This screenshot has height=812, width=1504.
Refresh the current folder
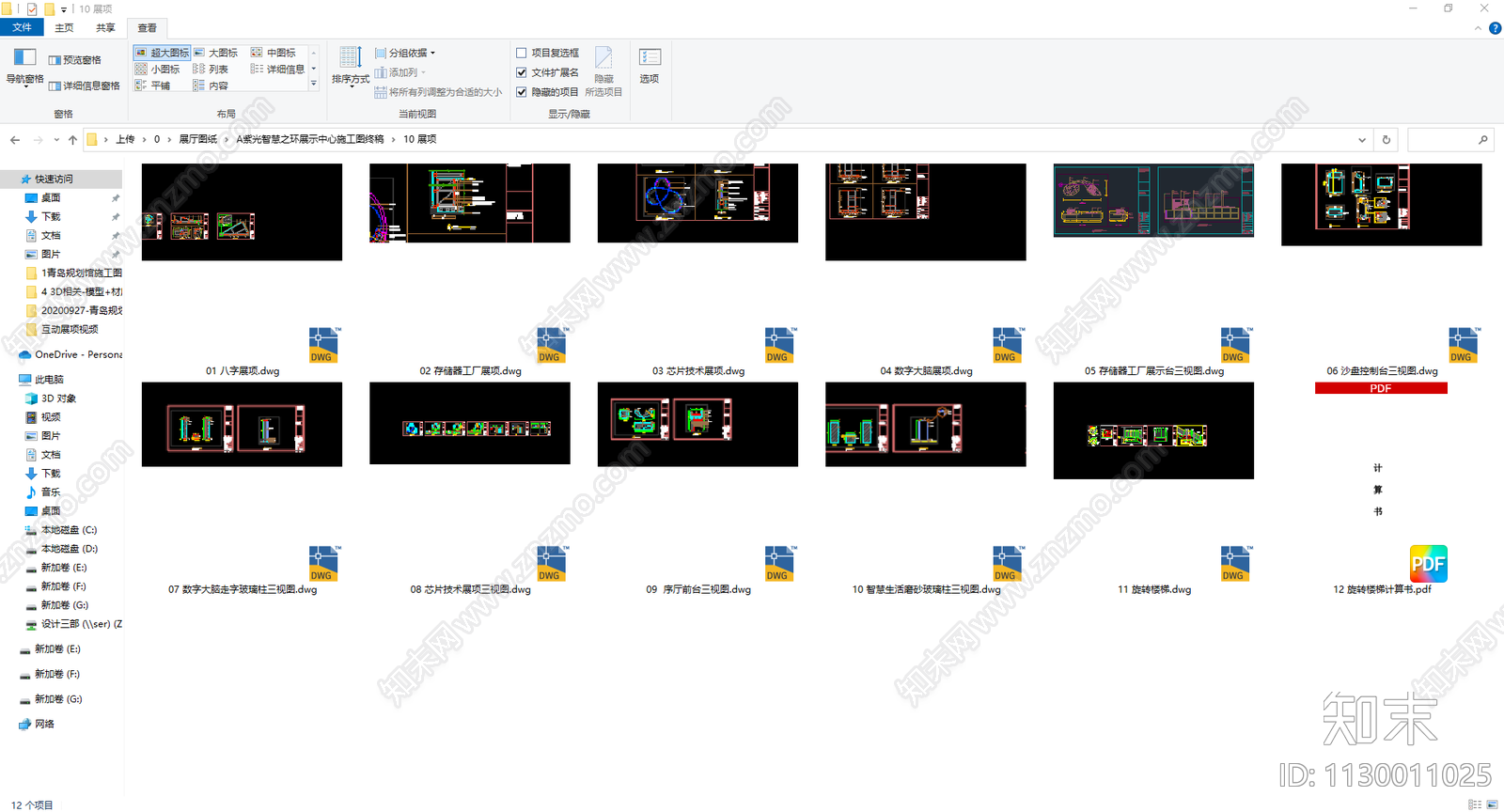pyautogui.click(x=1386, y=140)
